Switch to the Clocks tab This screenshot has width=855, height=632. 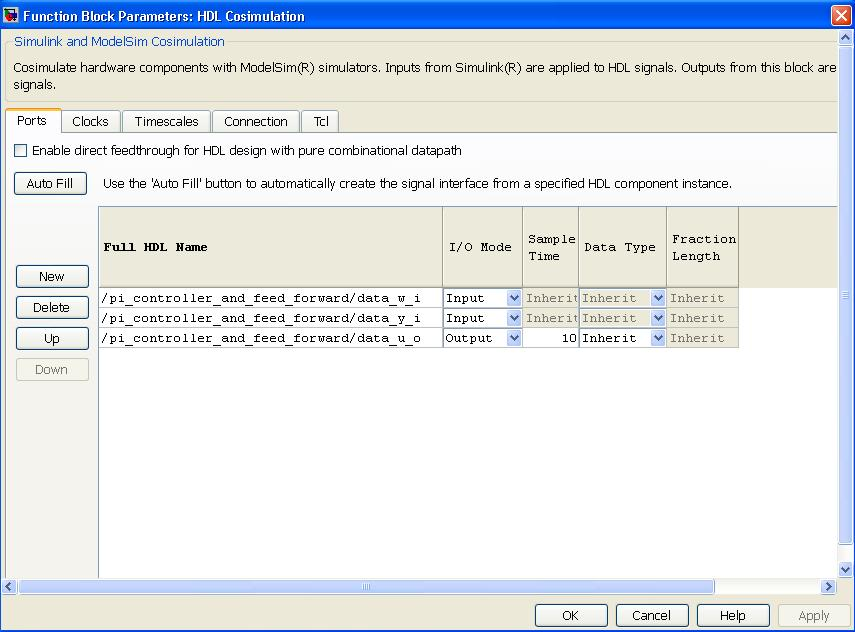point(90,121)
